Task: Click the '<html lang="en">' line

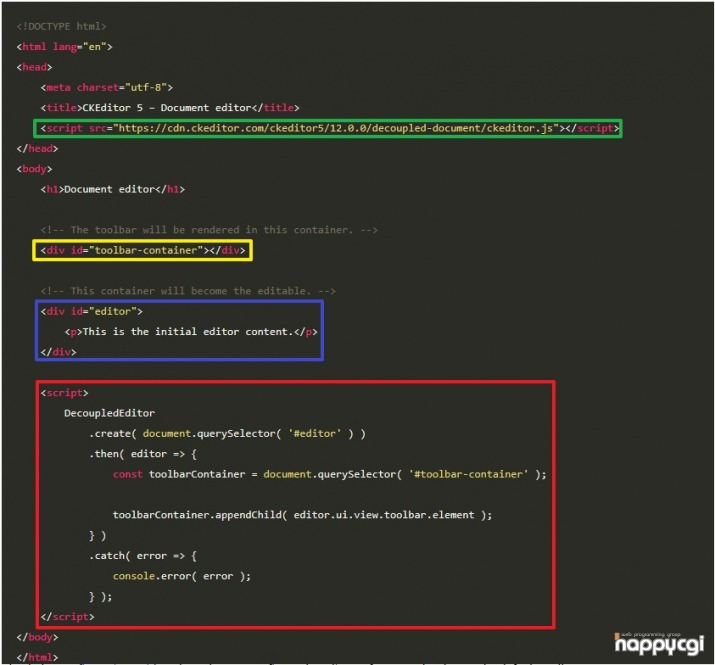Action: 64,47
